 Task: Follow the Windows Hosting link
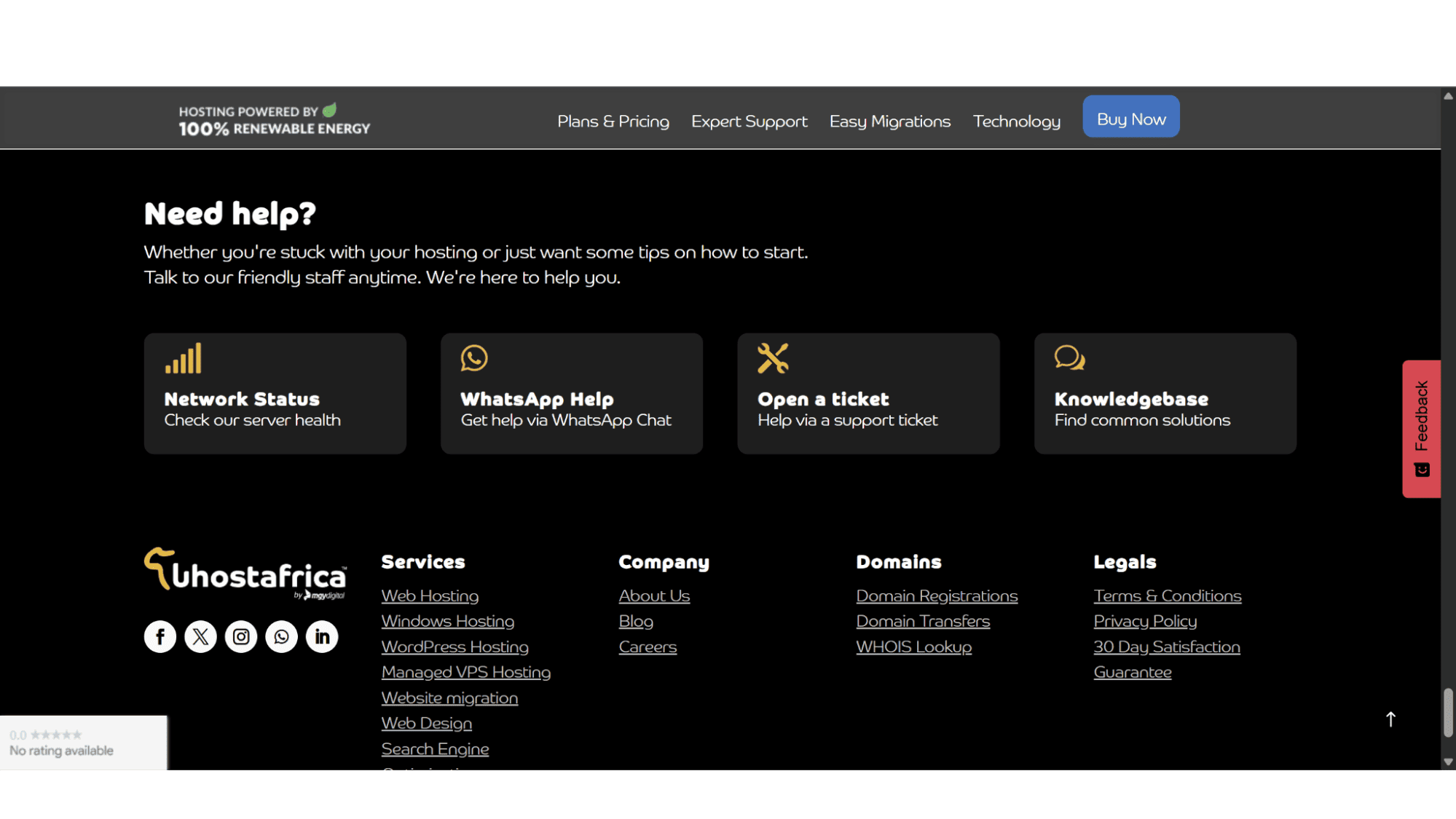[x=448, y=621]
